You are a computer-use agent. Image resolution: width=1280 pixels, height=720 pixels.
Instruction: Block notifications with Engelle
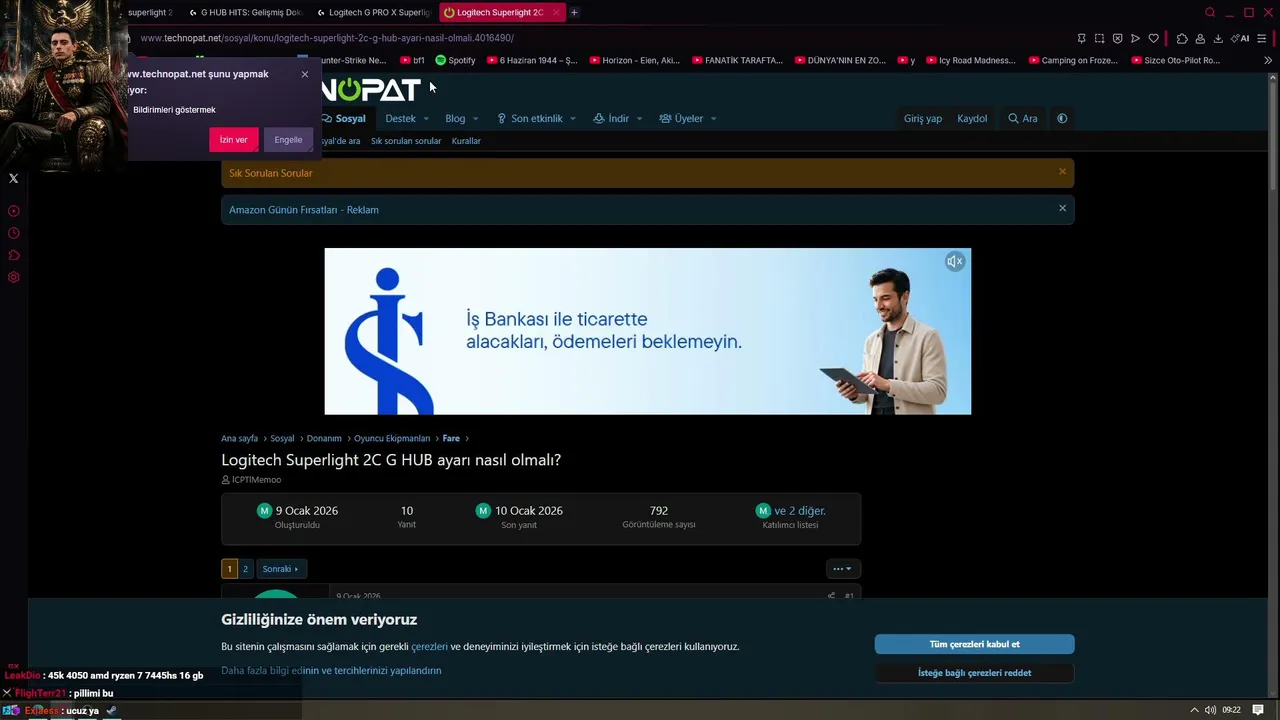pyautogui.click(x=288, y=140)
